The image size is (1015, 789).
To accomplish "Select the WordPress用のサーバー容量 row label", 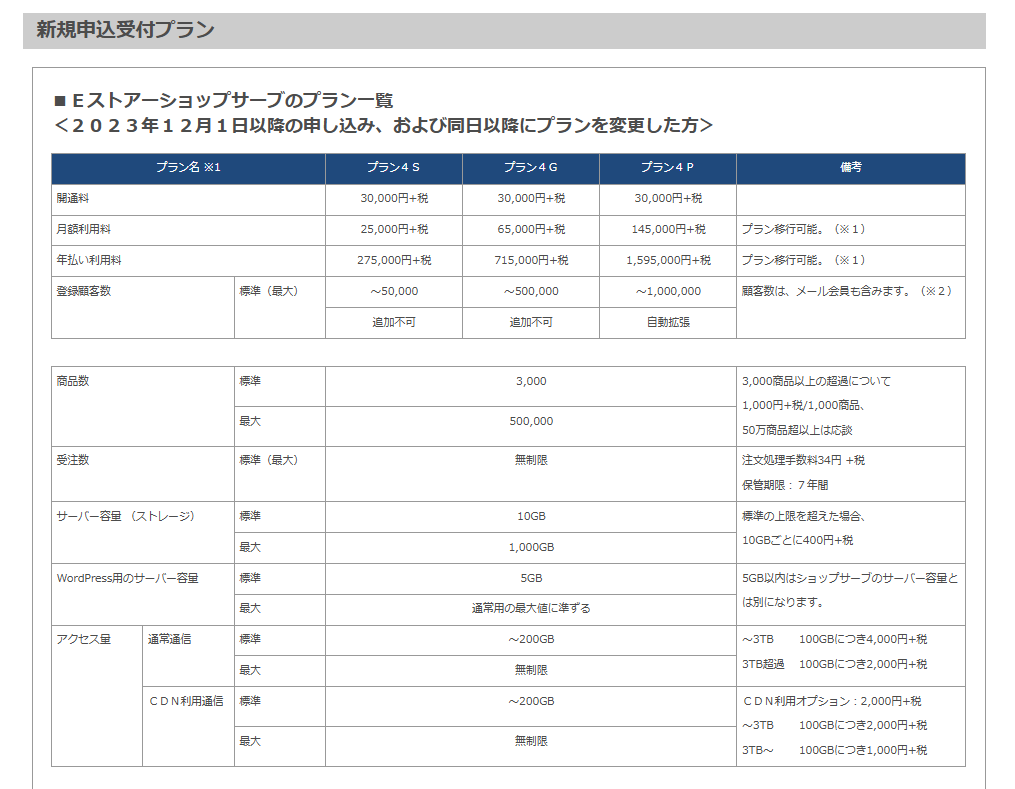I will [x=128, y=578].
